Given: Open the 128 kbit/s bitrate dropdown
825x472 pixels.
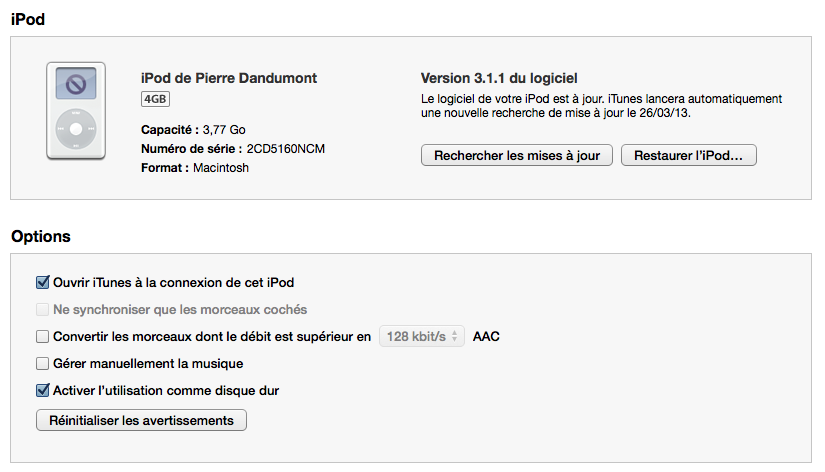Looking at the screenshot, I should coord(422,337).
